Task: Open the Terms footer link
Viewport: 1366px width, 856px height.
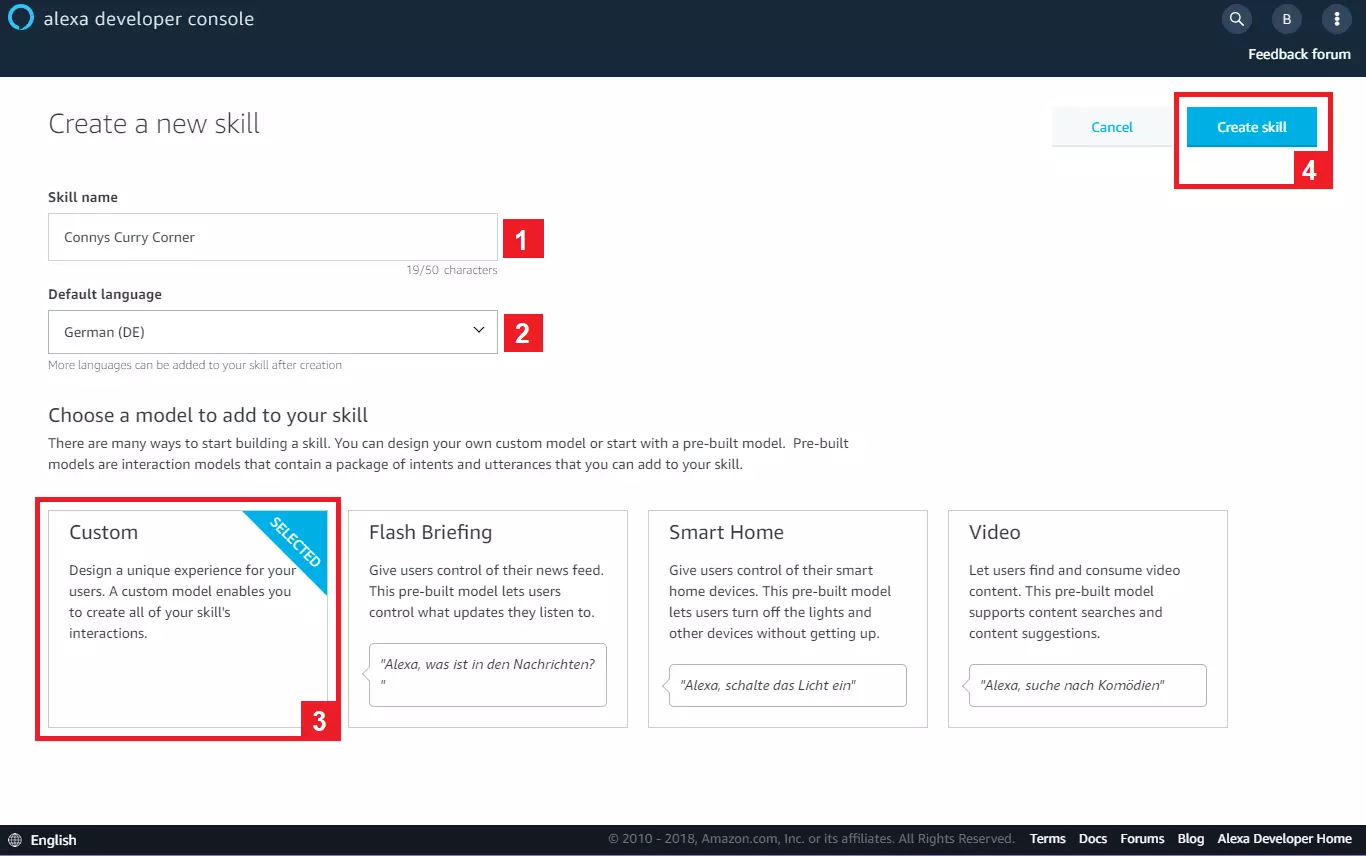Action: 1048,839
